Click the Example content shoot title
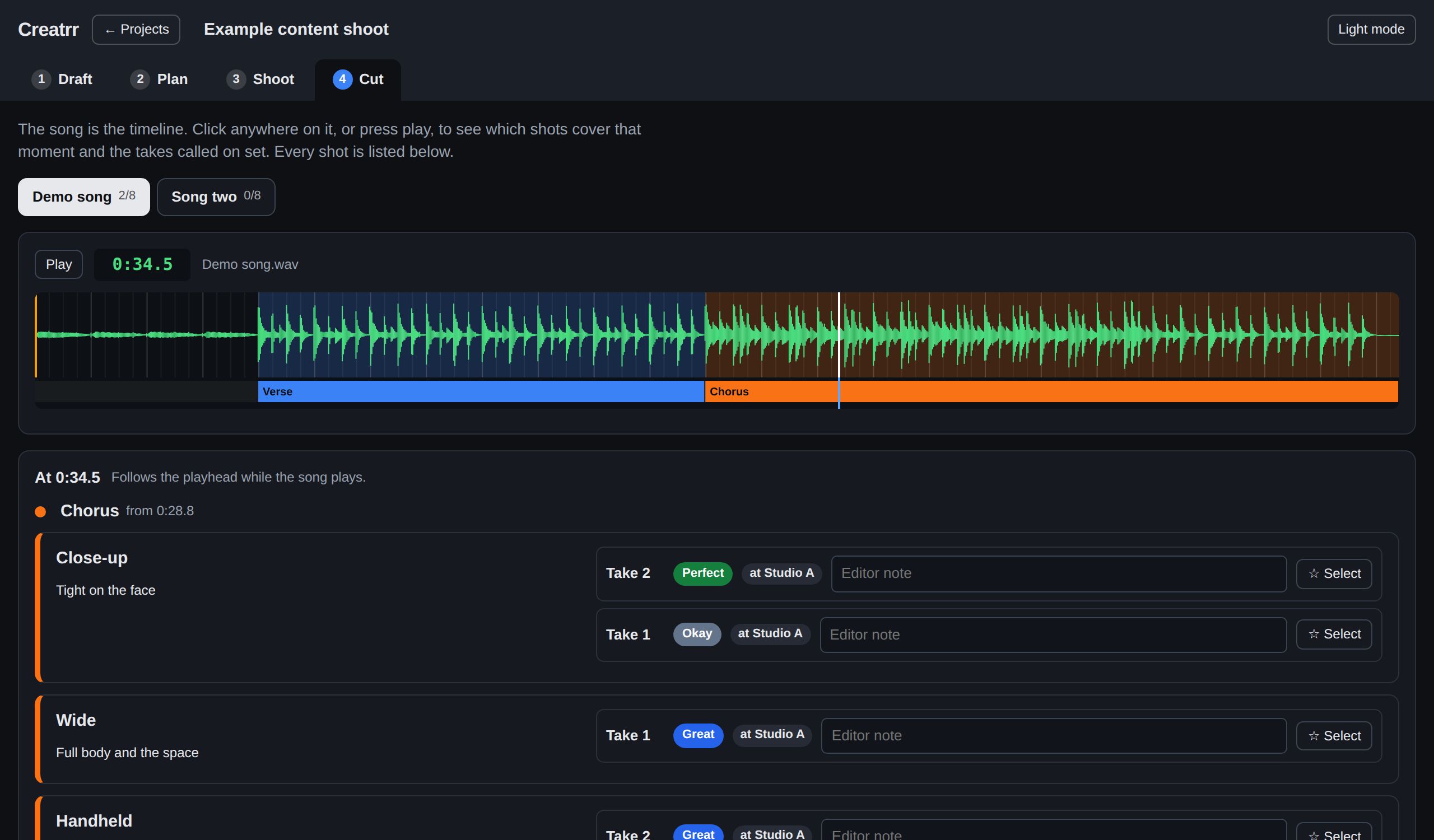The width and height of the screenshot is (1434, 840). click(296, 30)
